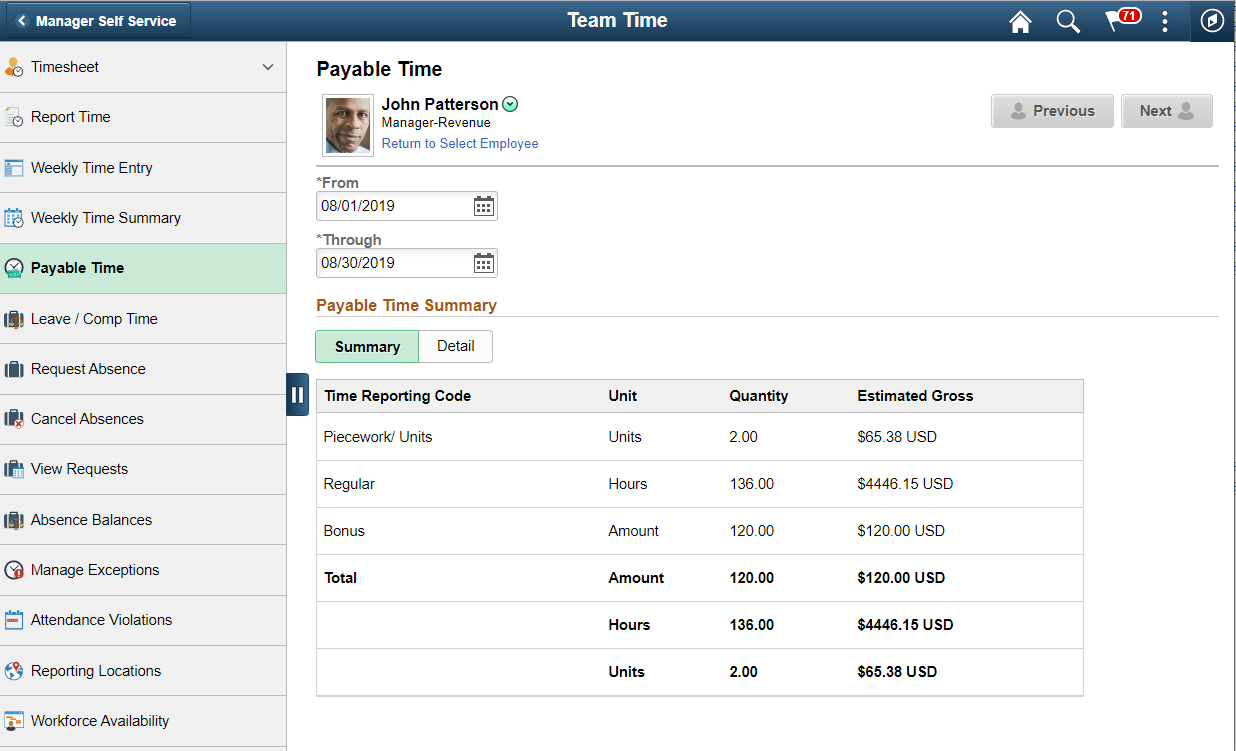This screenshot has height=751, width=1236.
Task: Click the Report Time clock icon
Action: point(13,117)
